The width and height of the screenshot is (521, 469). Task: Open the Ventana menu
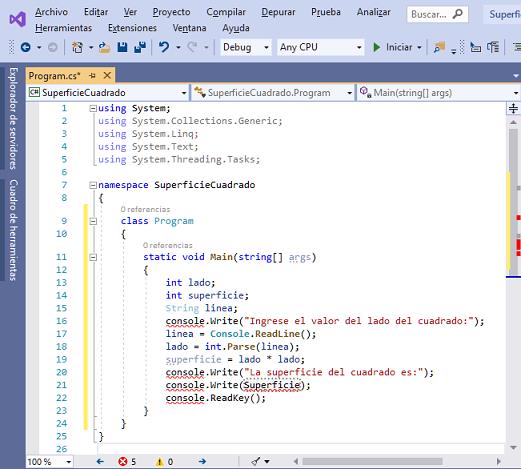tap(189, 28)
